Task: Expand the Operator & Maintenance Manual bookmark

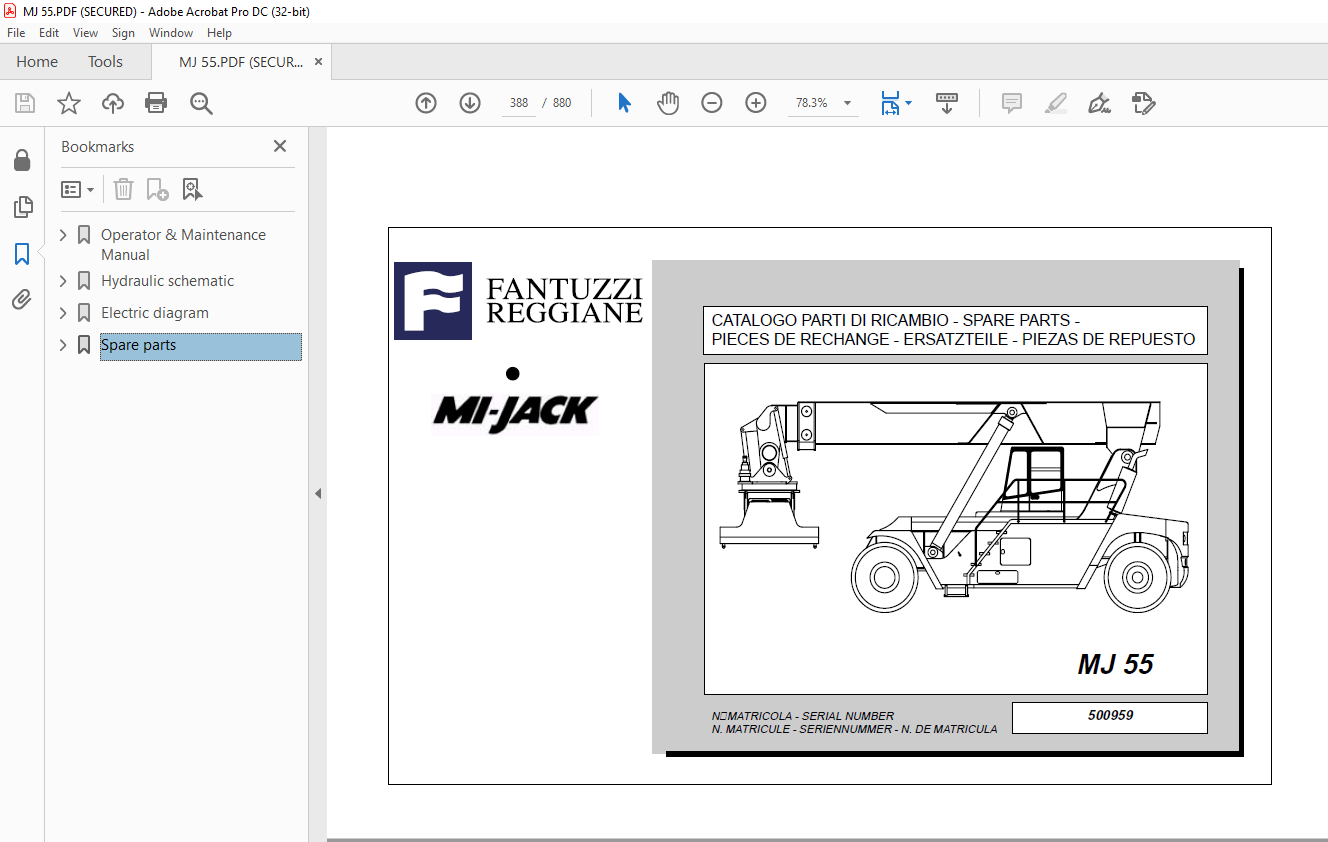Action: coord(64,235)
